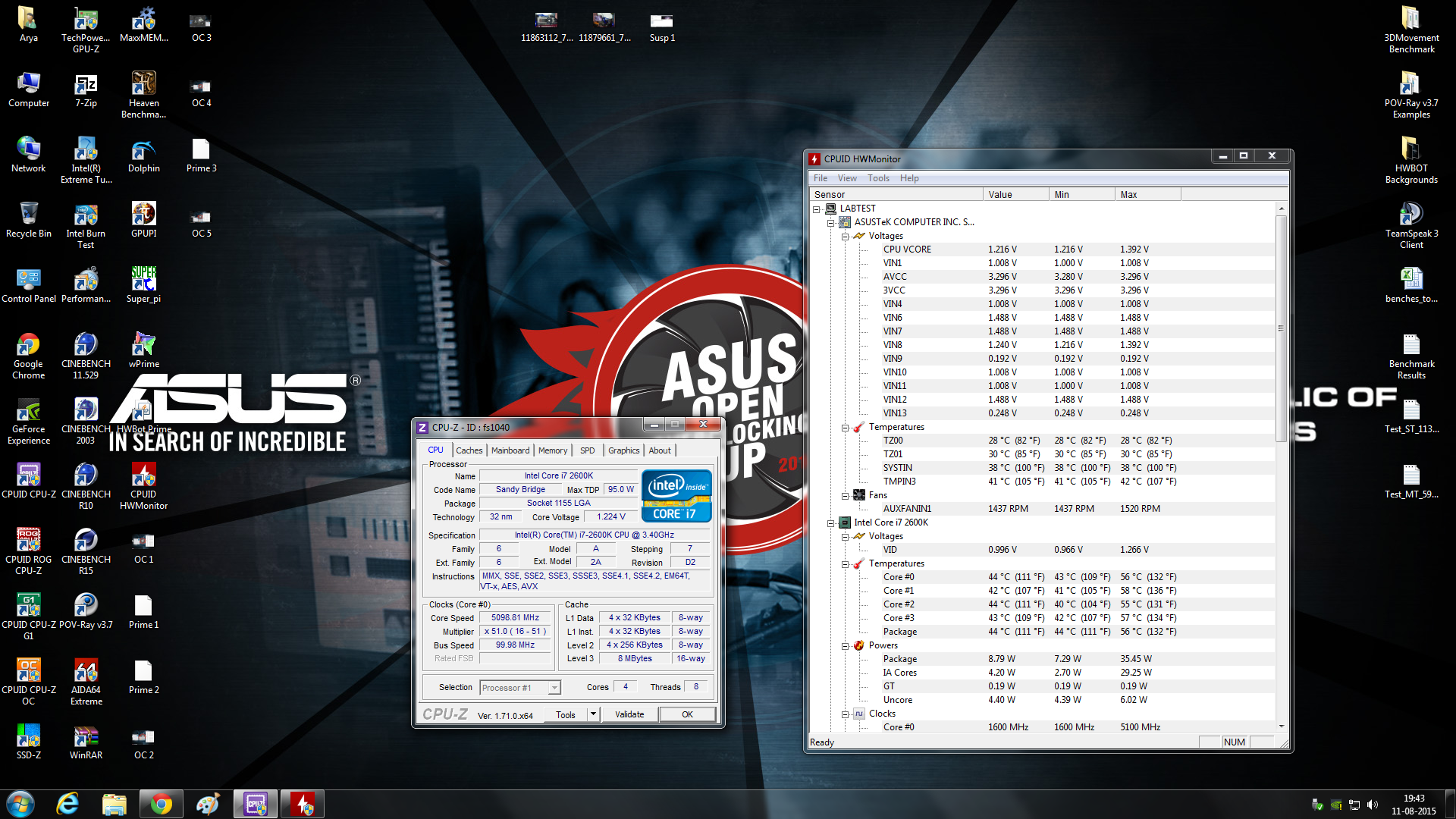Image resolution: width=1456 pixels, height=819 pixels.
Task: Click Tools button in CPU-Z
Action: [x=566, y=714]
